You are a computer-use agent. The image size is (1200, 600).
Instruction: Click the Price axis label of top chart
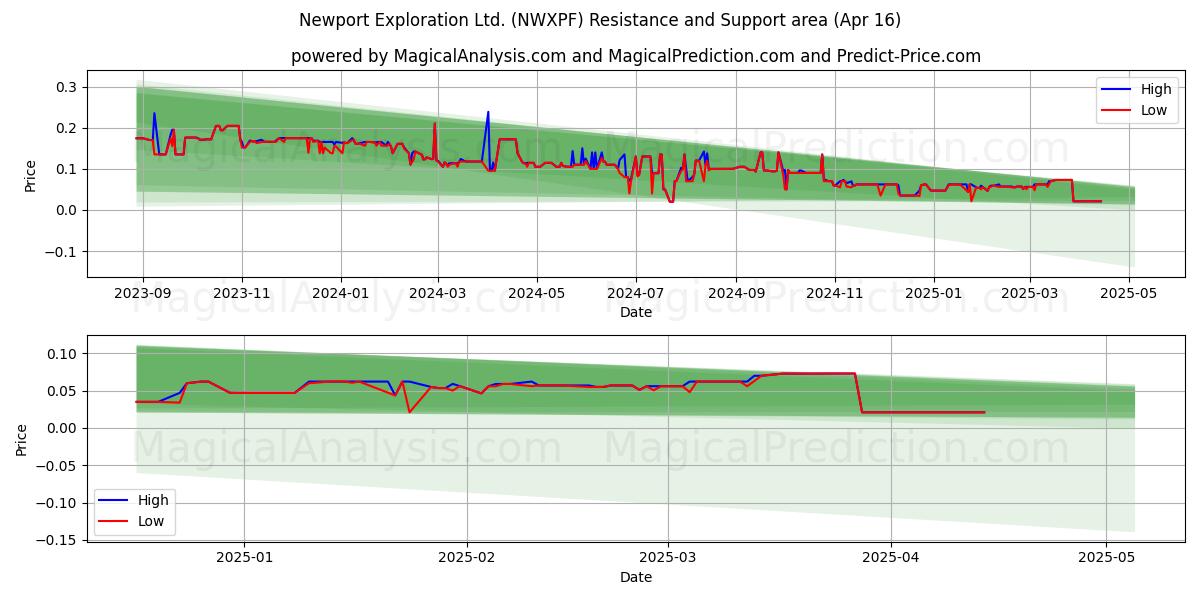coord(30,174)
